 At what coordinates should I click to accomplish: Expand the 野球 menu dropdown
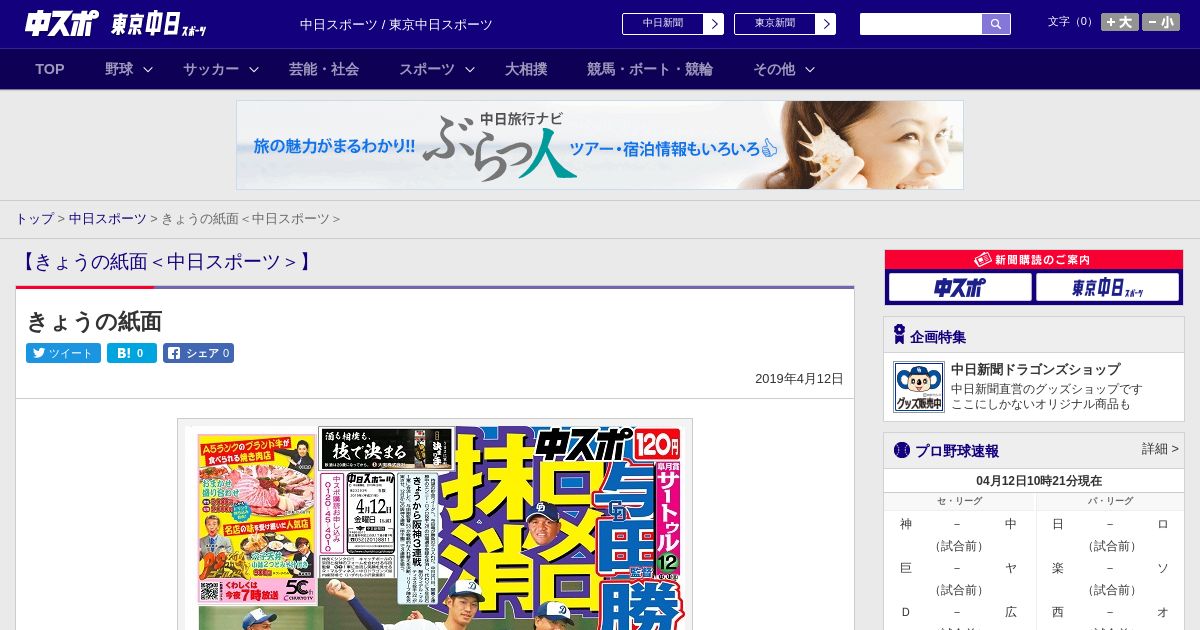tap(129, 69)
